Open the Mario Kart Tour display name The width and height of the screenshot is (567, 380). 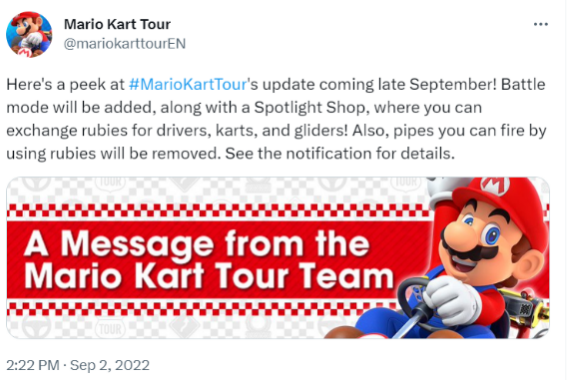coord(117,24)
